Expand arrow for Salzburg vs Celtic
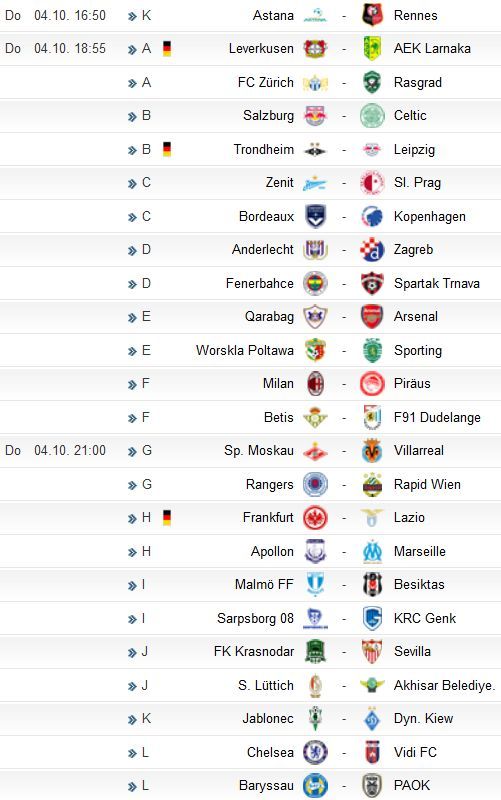This screenshot has height=800, width=501. 133,116
